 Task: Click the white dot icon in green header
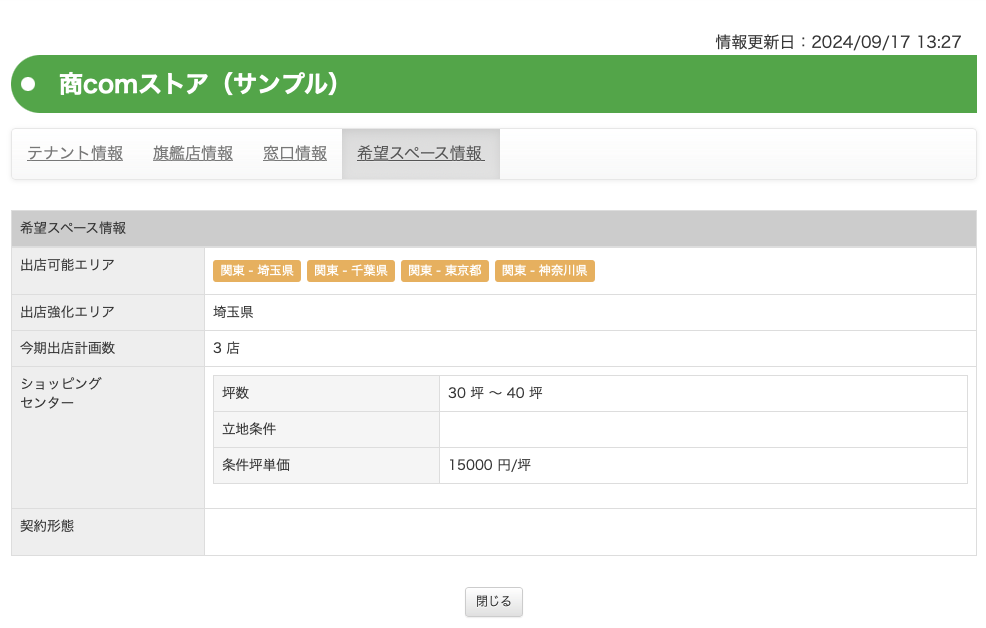pos(29,84)
